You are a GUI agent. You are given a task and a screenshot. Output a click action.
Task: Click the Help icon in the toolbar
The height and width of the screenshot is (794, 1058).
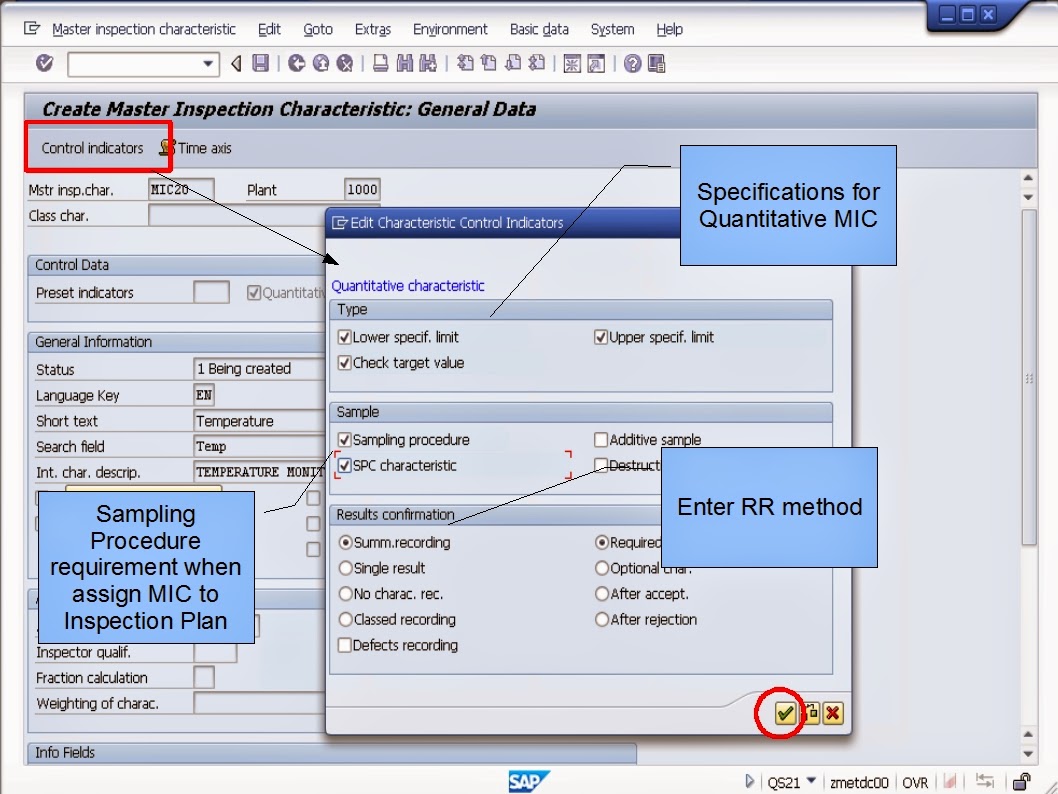point(632,64)
